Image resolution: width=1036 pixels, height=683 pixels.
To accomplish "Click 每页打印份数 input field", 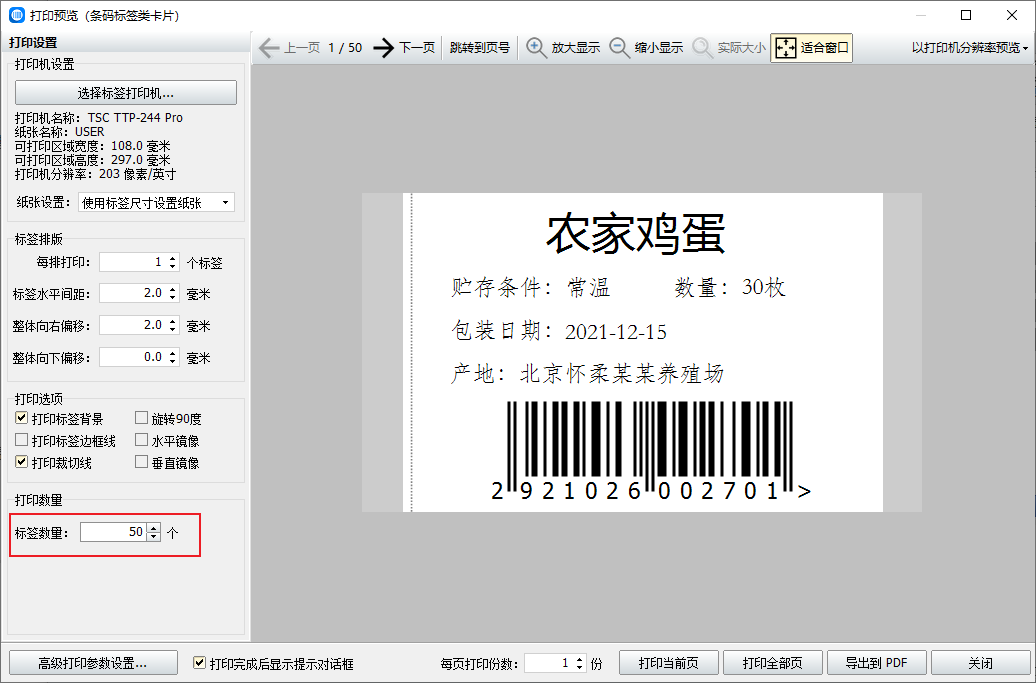I will tap(549, 663).
